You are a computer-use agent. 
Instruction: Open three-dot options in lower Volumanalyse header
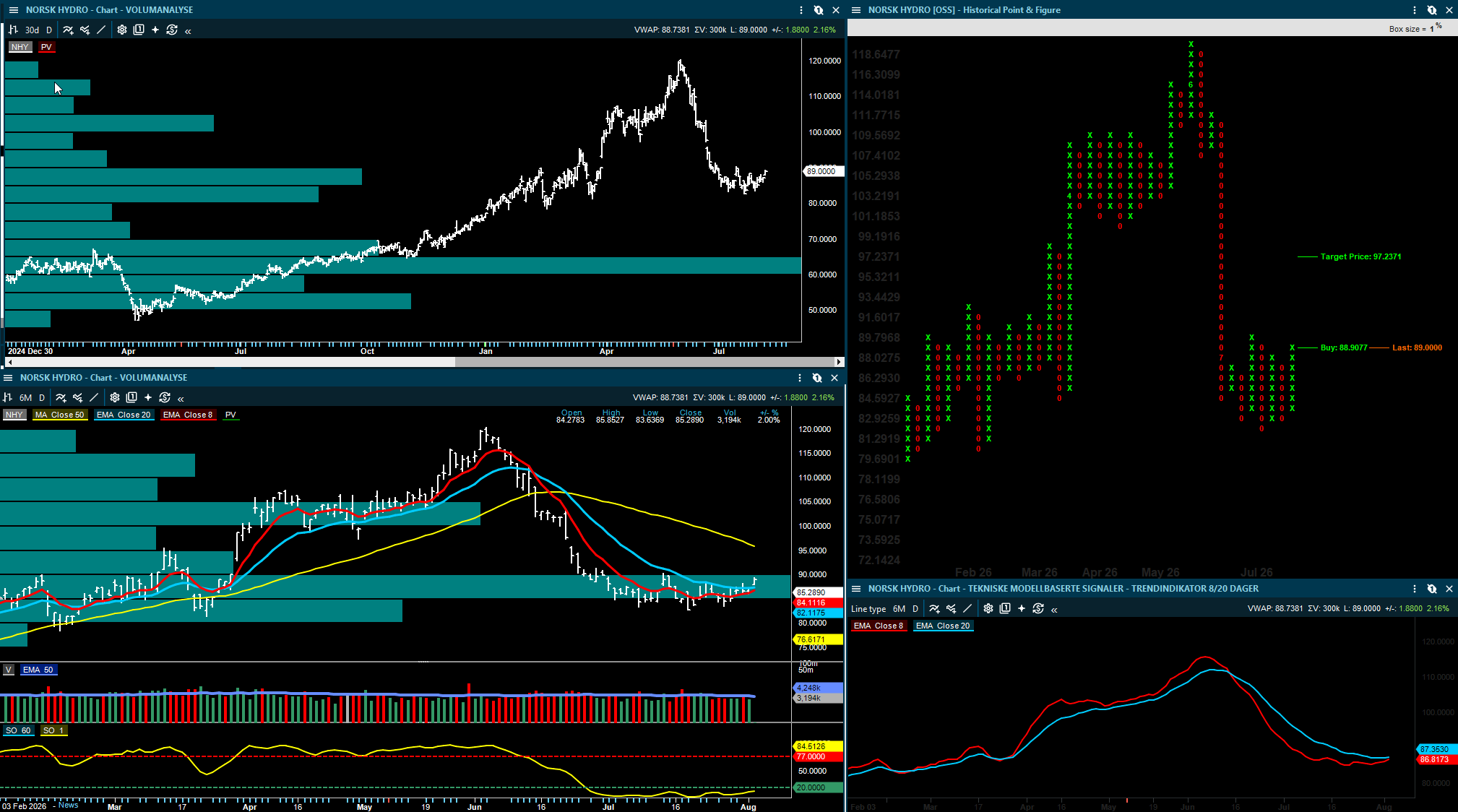(x=800, y=378)
